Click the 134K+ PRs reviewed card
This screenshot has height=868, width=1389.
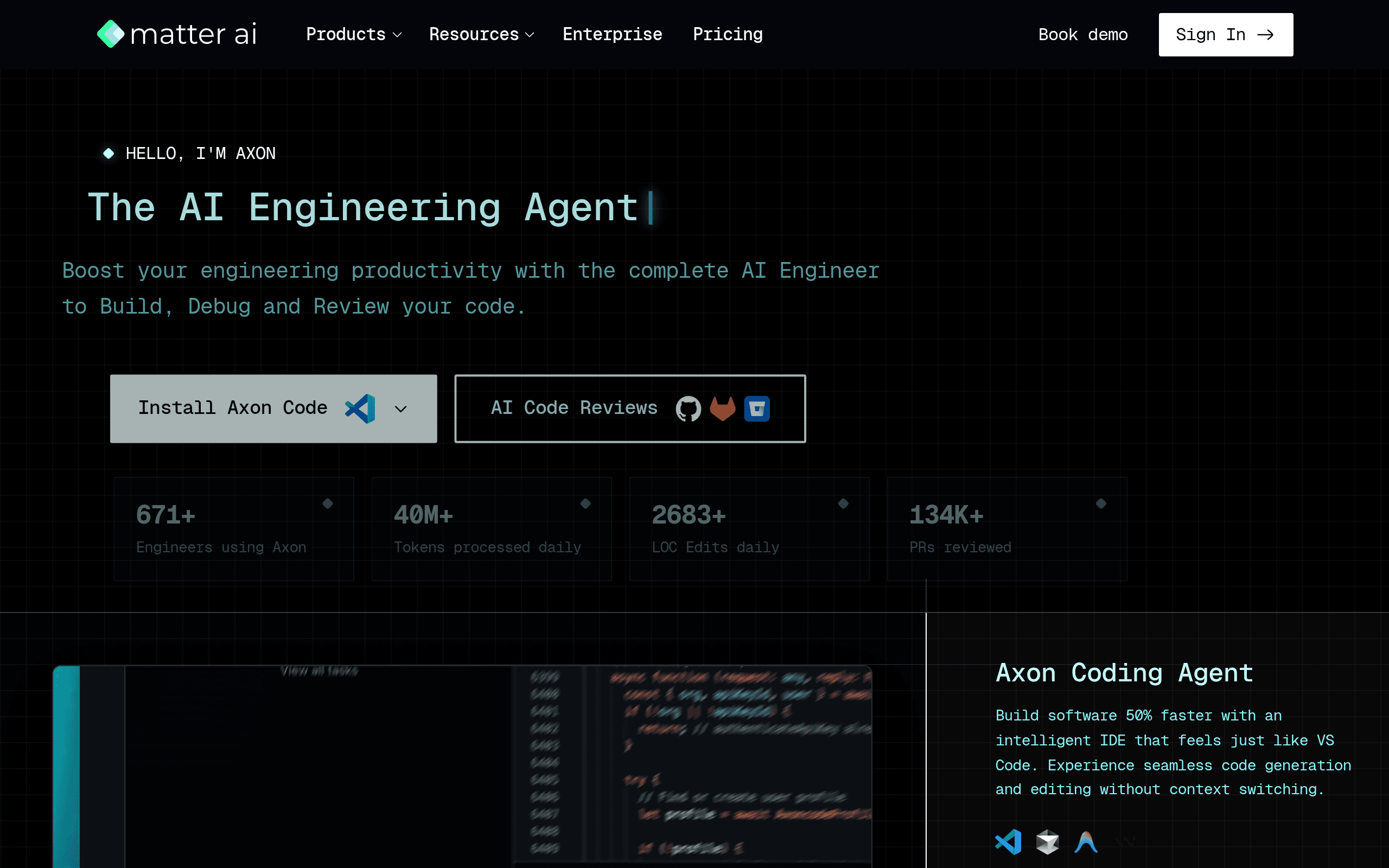click(1008, 529)
